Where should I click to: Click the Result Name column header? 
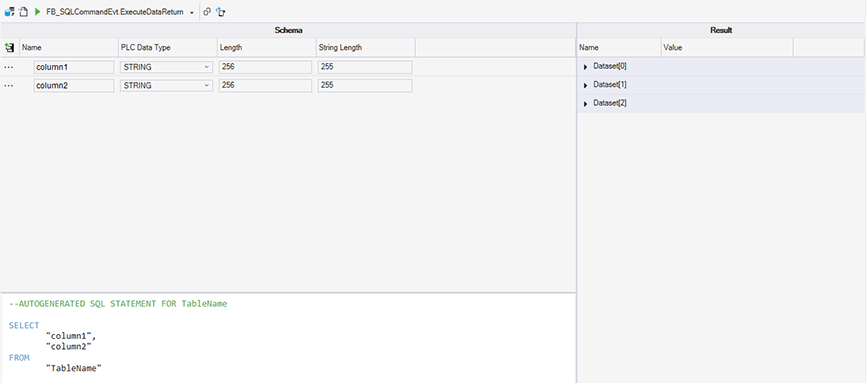tap(619, 48)
